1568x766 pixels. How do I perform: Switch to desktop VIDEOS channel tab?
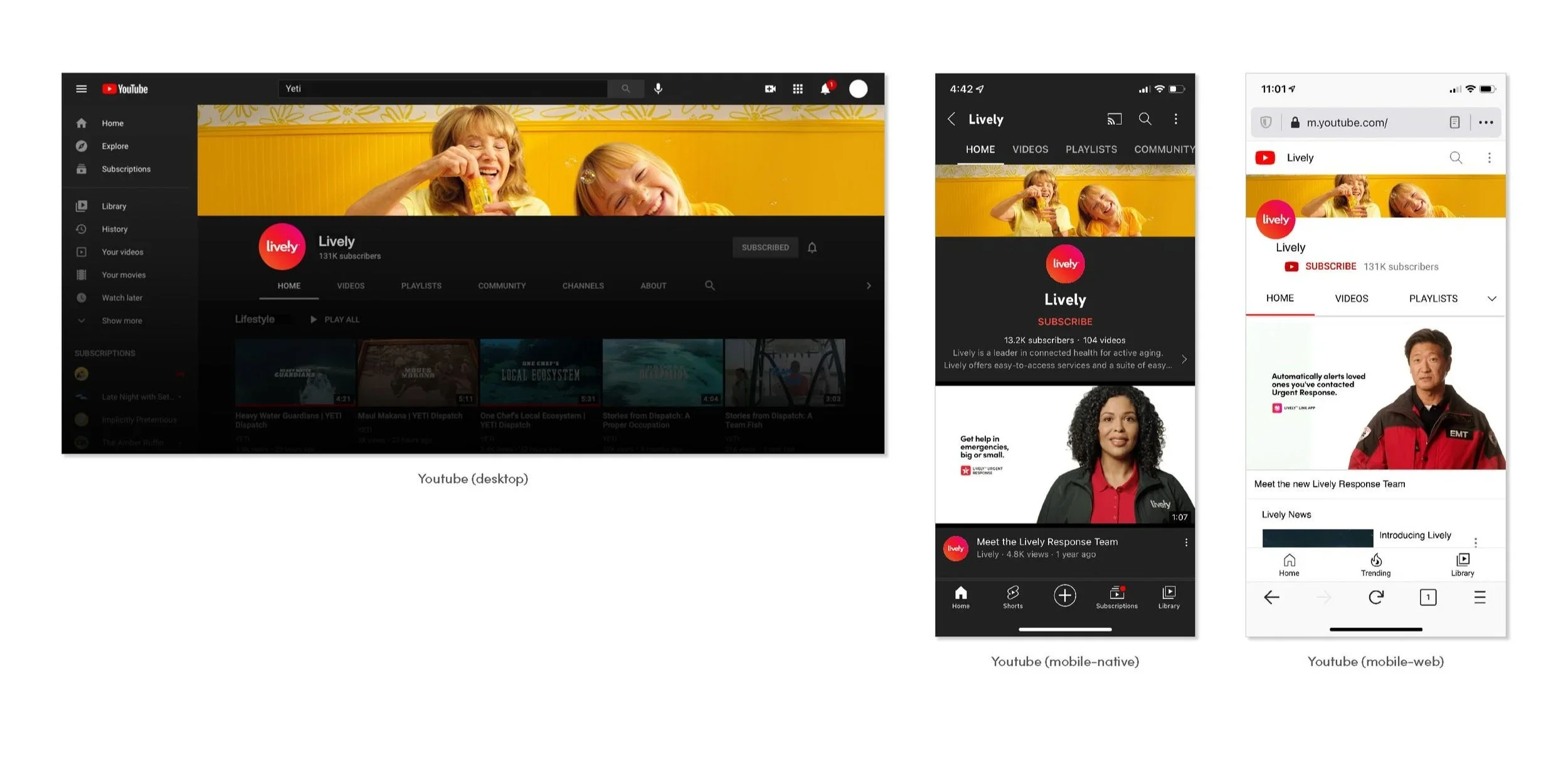(350, 286)
